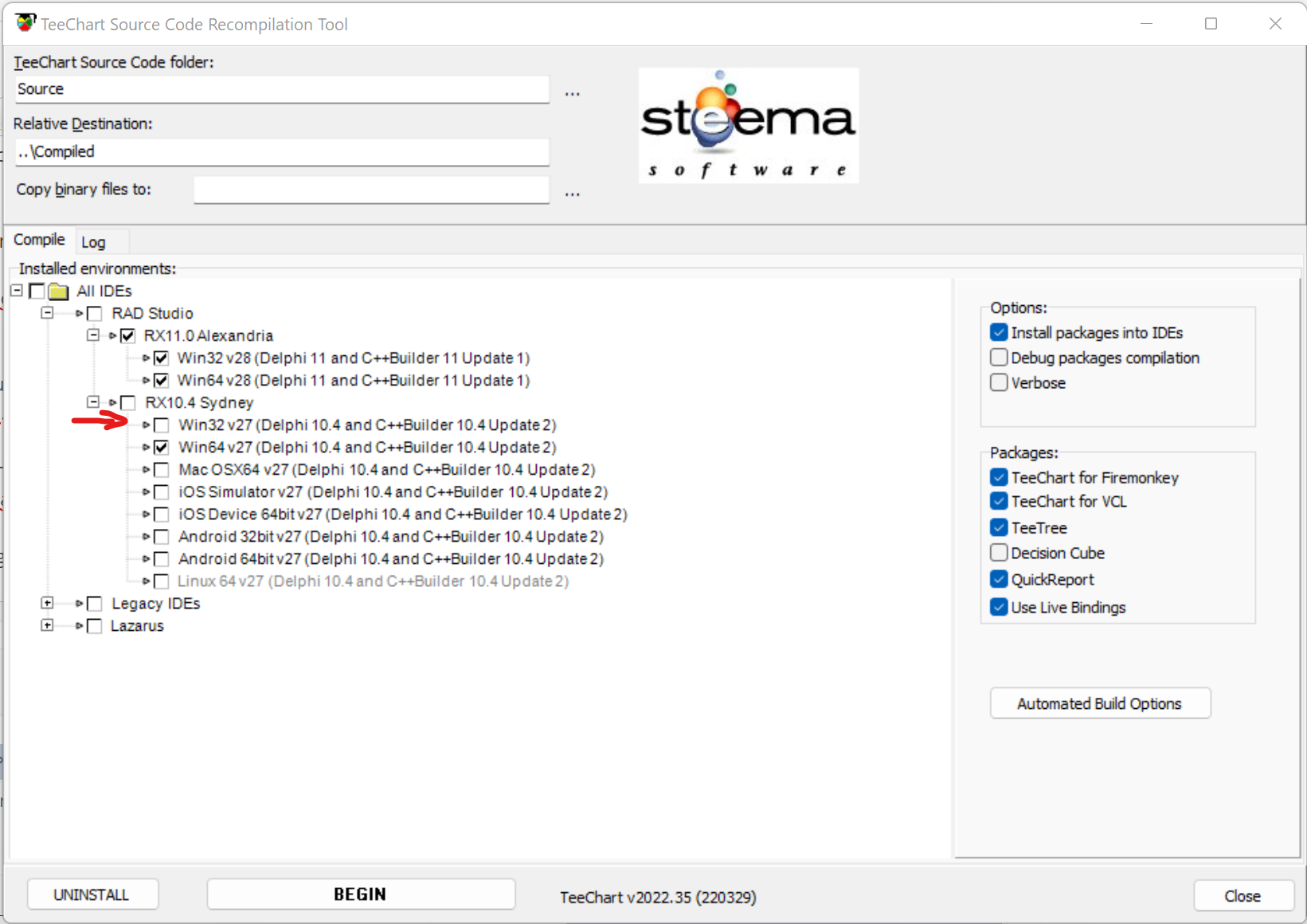1307x924 pixels.
Task: Check the RX10.4 Sydney checkbox
Action: pos(128,402)
